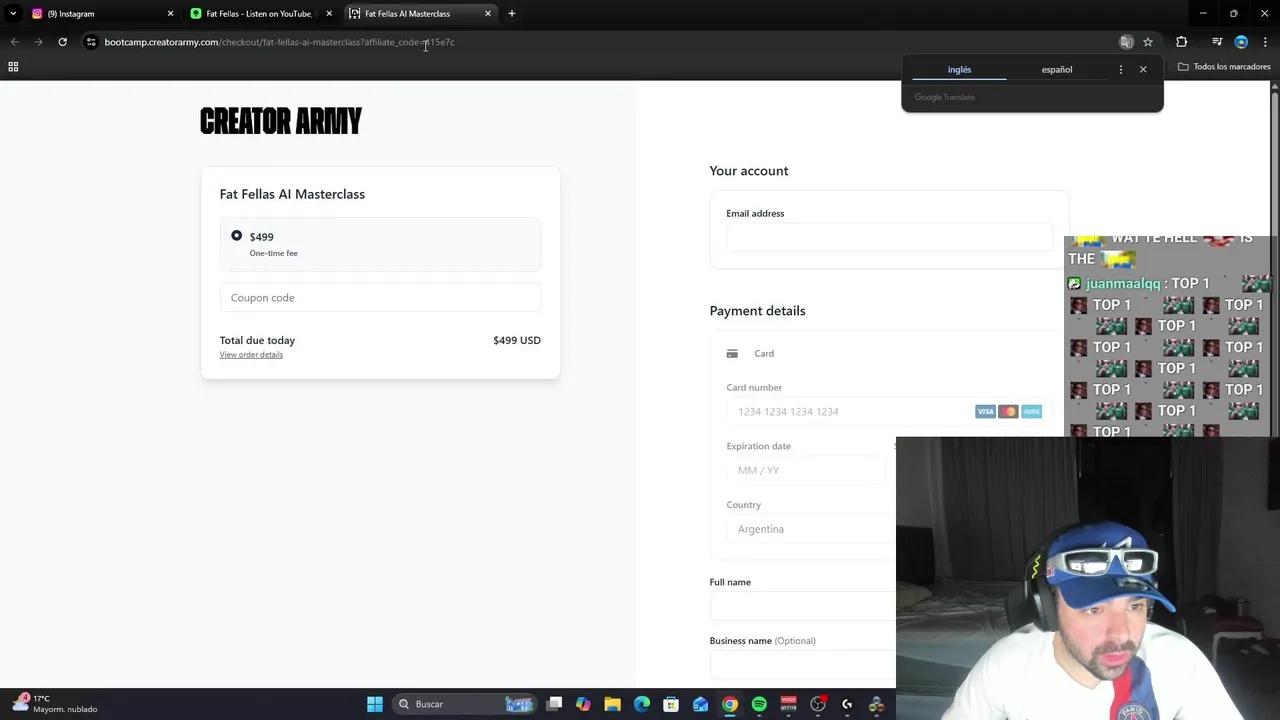The height and width of the screenshot is (720, 1280).
Task: Click the browser back arrow
Action: 14,42
